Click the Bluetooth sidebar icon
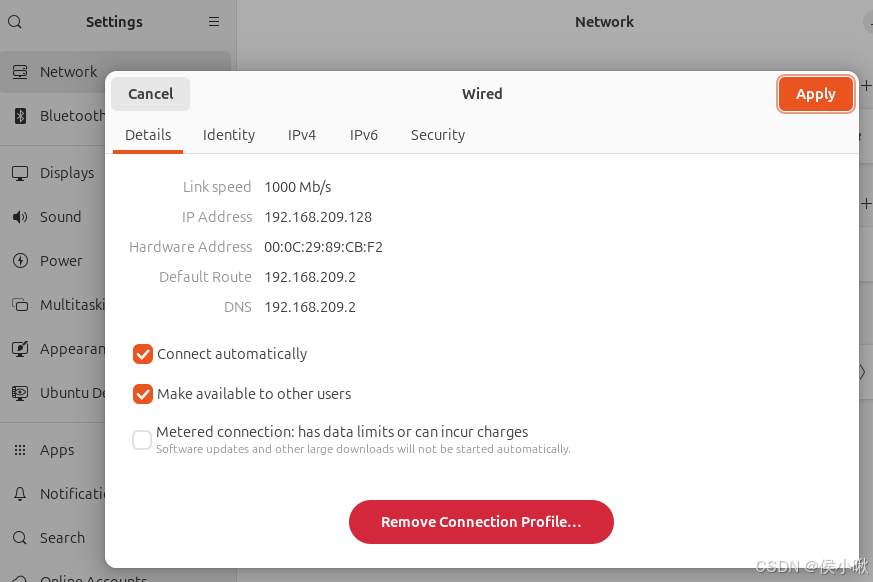 coord(20,116)
